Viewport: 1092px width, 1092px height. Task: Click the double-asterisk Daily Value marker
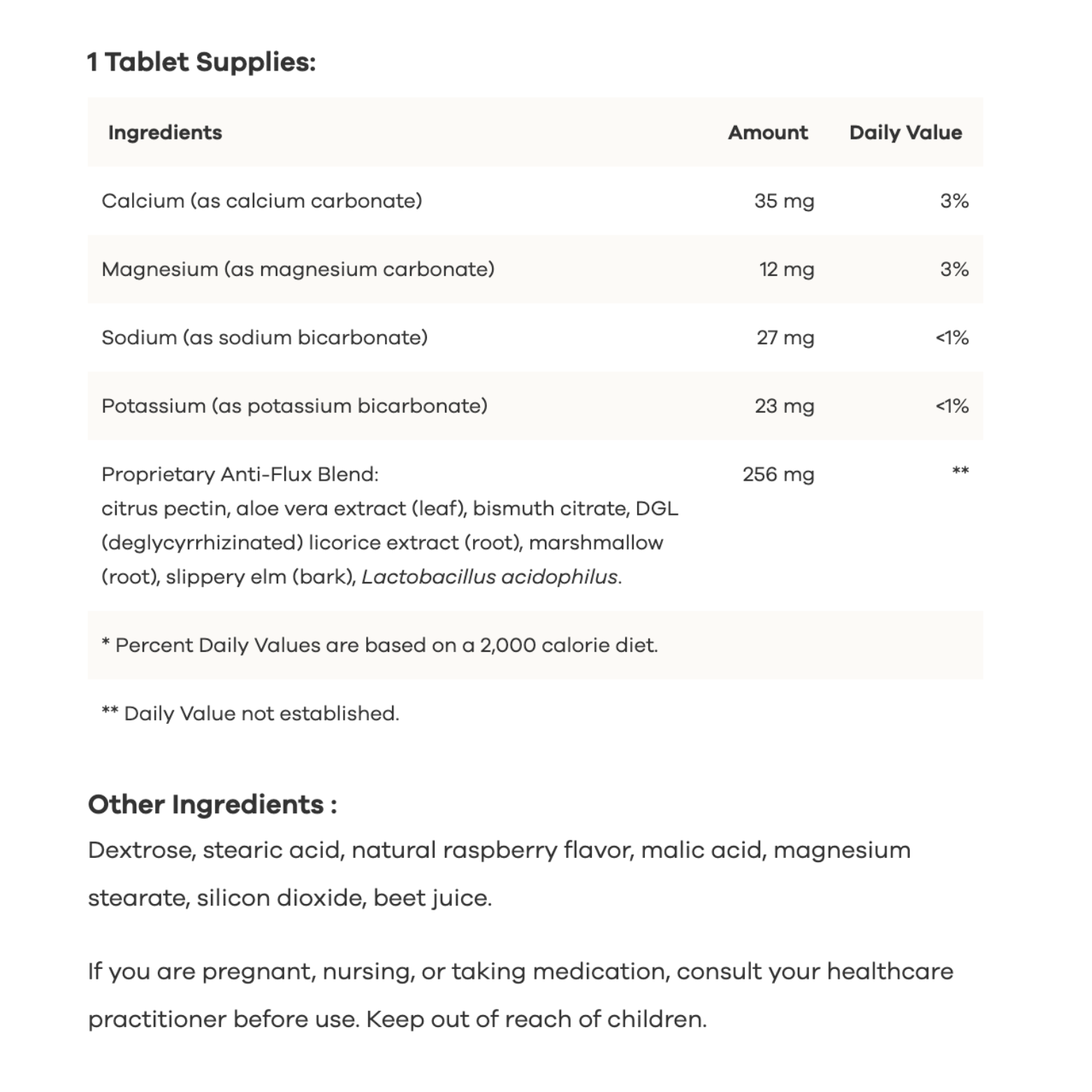click(x=960, y=471)
